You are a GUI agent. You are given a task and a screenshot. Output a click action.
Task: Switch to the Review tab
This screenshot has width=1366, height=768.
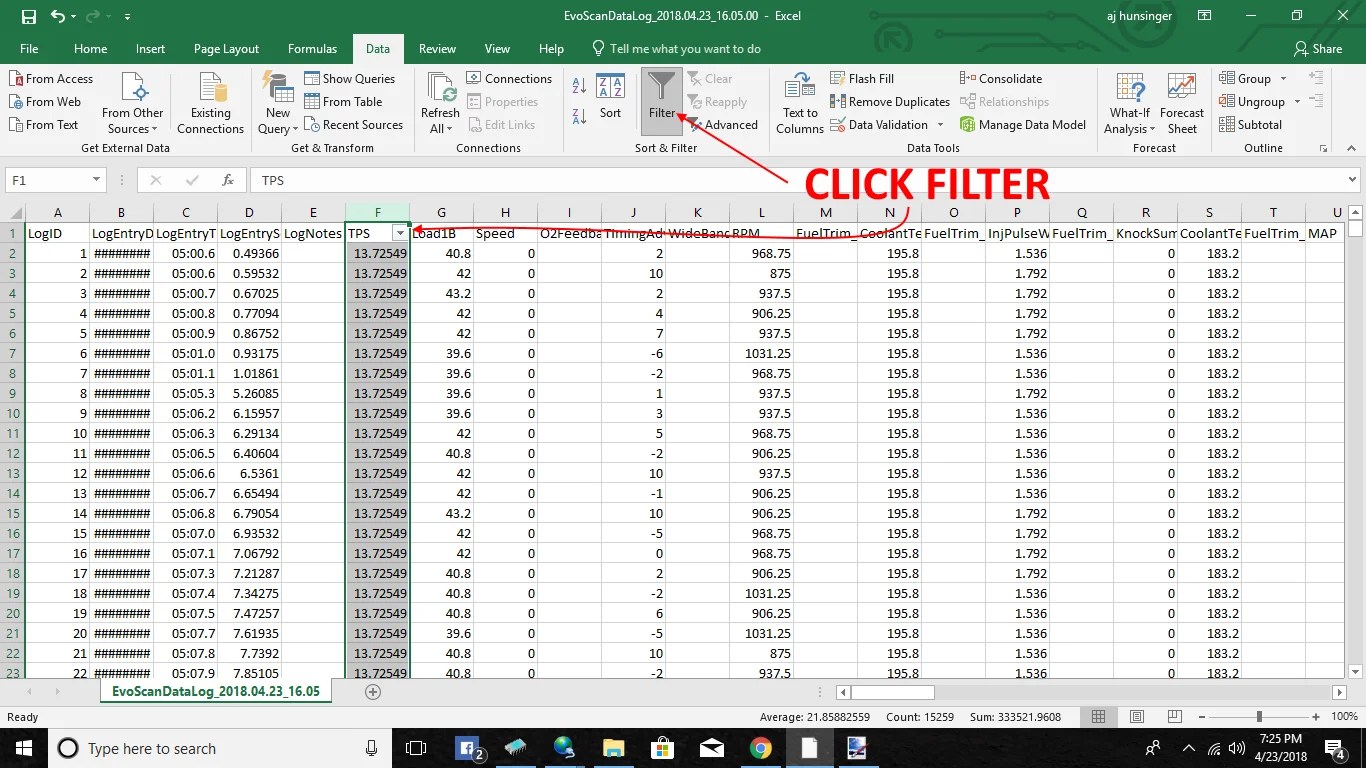point(437,49)
